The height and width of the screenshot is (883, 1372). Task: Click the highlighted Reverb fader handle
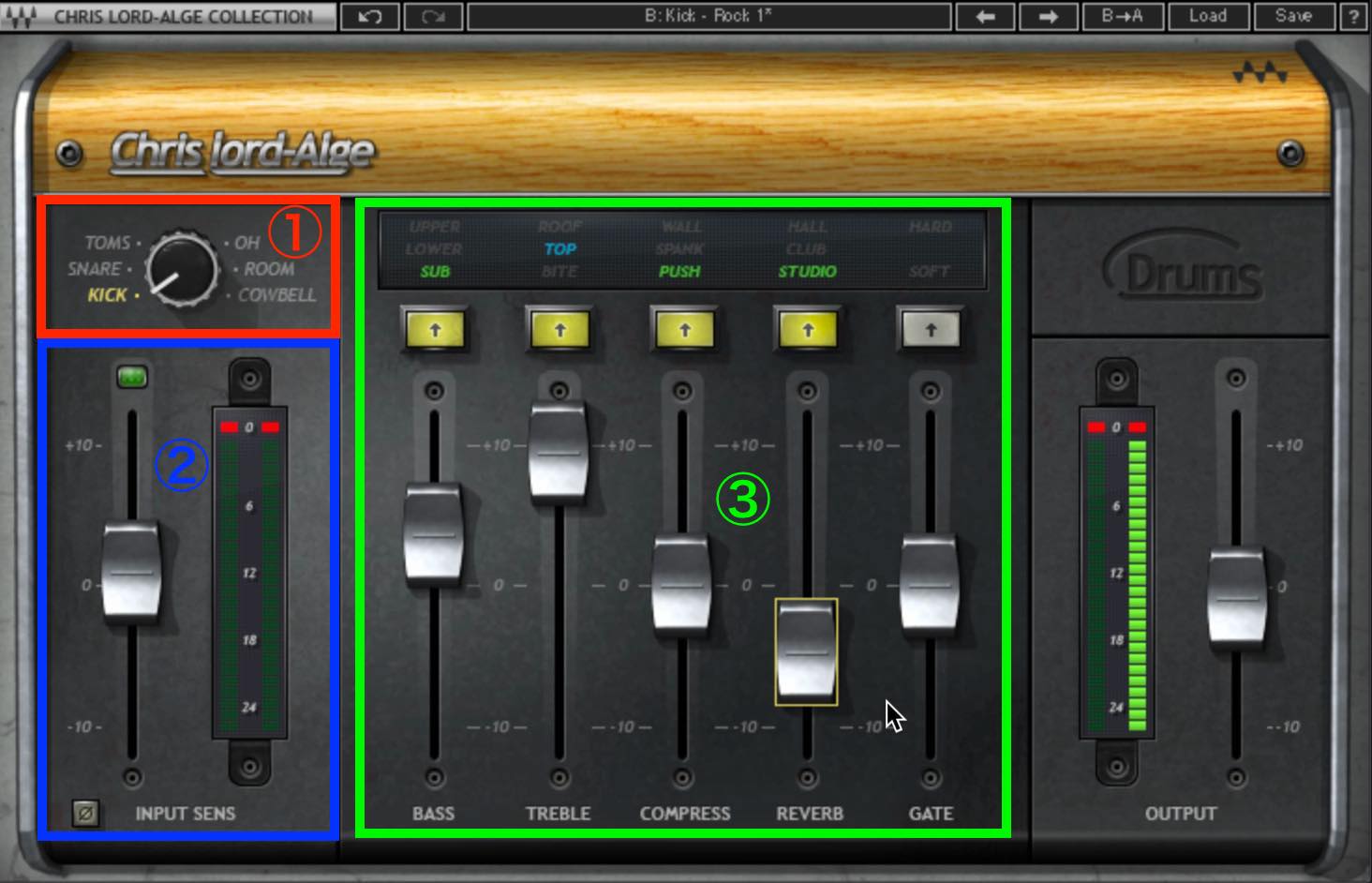coord(806,651)
